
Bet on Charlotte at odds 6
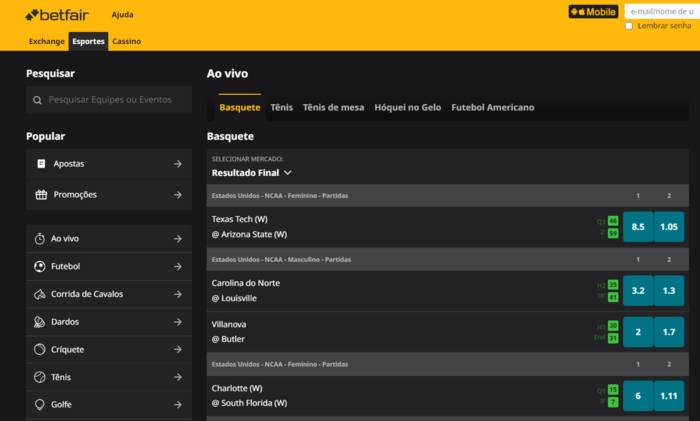point(638,396)
